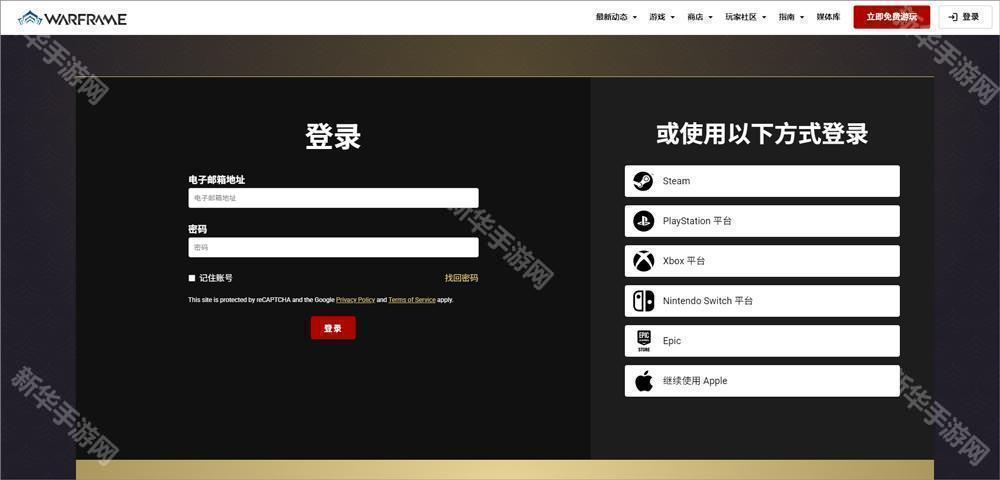The height and width of the screenshot is (480, 1000).
Task: Focus the 电子邮箱地址 email input field
Action: coord(333,198)
